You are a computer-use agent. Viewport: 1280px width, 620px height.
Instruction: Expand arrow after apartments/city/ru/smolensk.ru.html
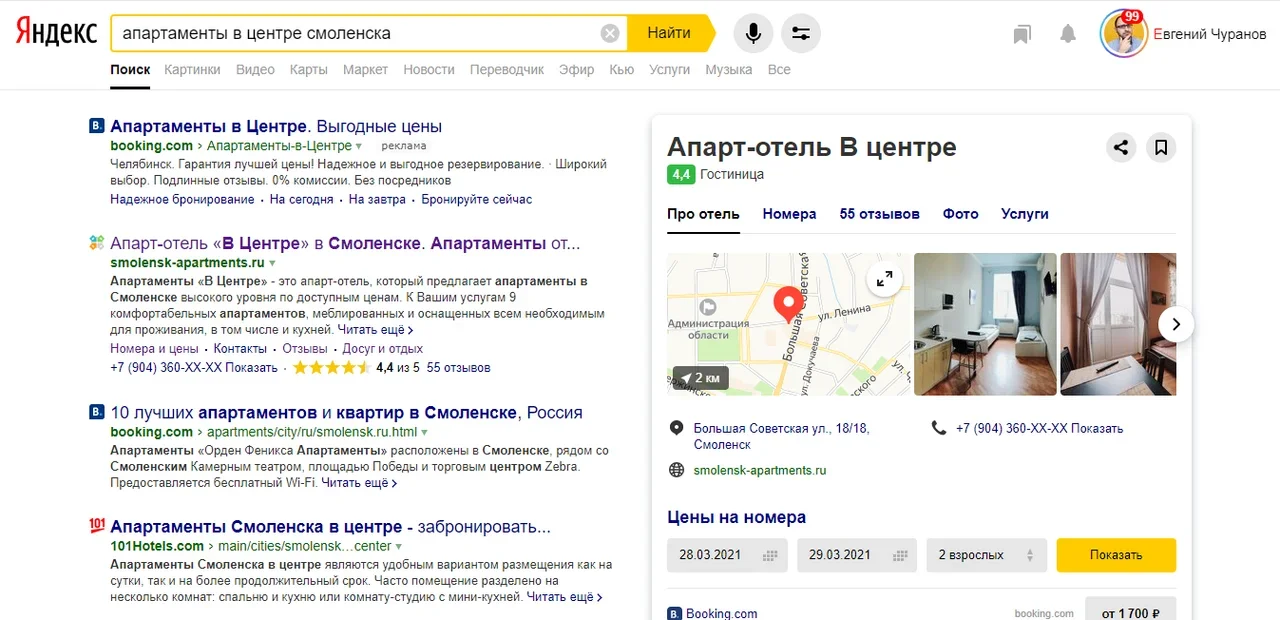[424, 433]
